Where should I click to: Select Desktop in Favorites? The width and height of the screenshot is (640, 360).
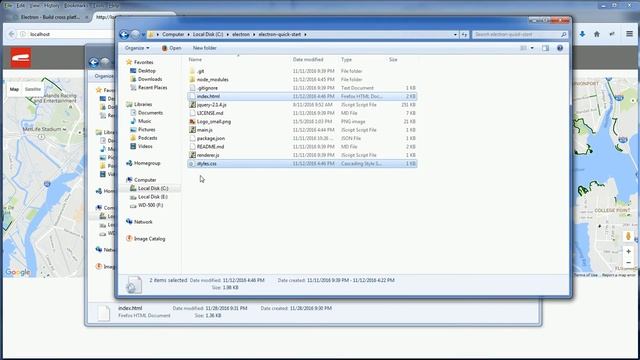point(147,71)
